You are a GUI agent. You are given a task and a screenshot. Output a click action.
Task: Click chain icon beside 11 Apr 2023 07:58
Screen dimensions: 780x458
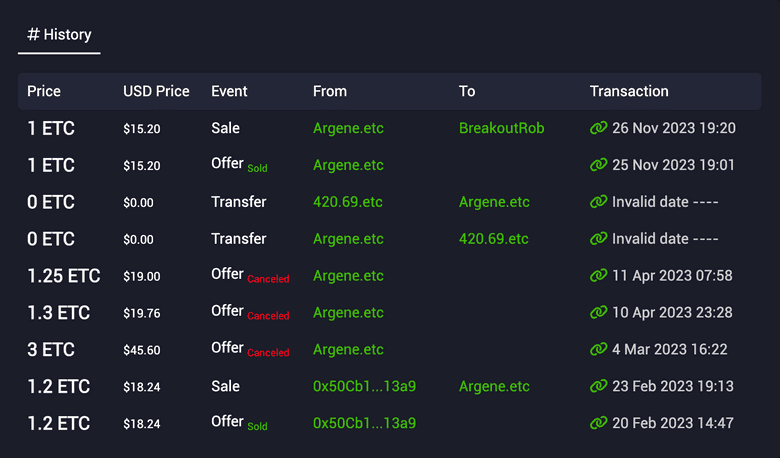coord(598,276)
